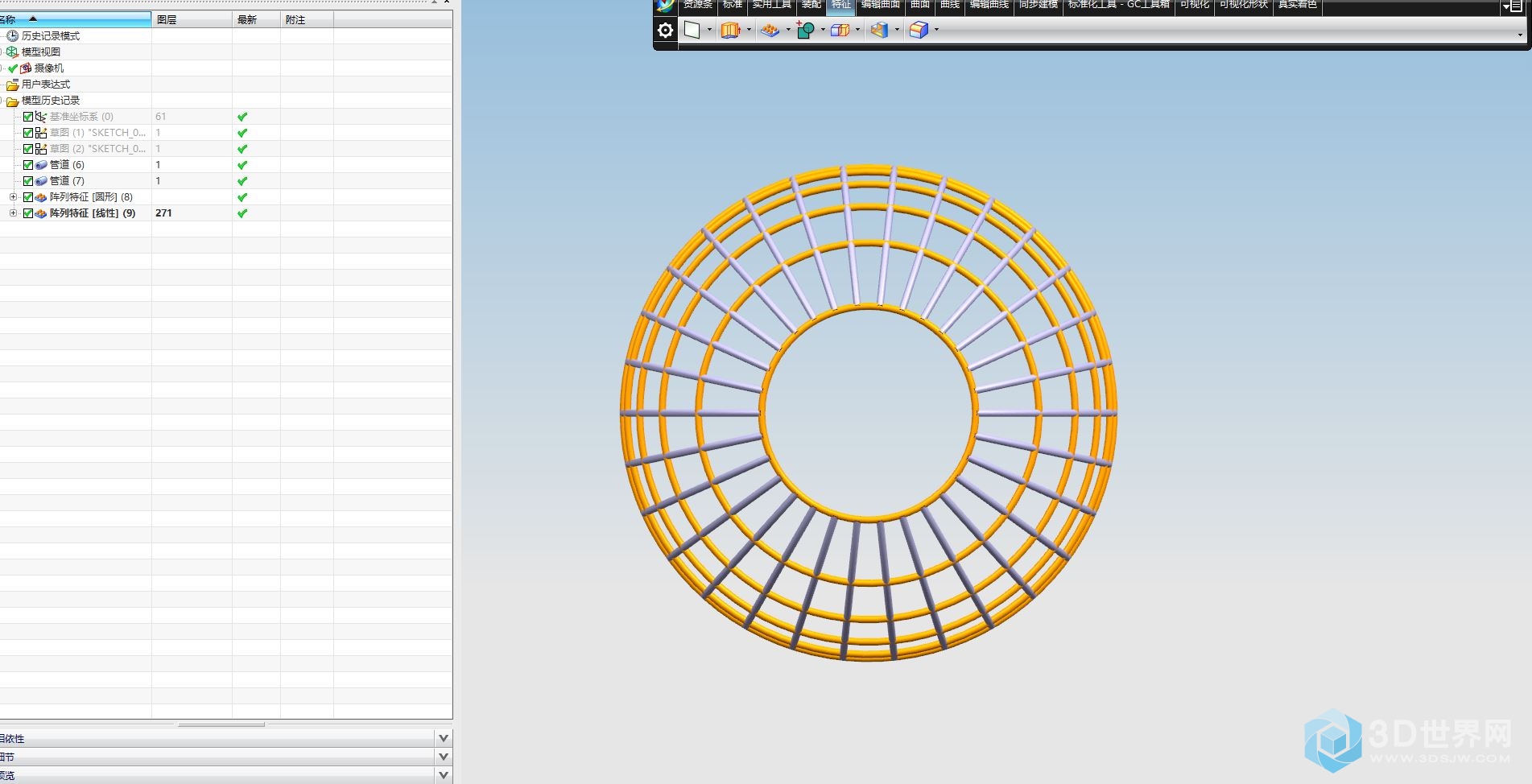This screenshot has height=784, width=1532.
Task: Open dropdown arrow next to Edge Blend tool
Action: click(x=936, y=30)
